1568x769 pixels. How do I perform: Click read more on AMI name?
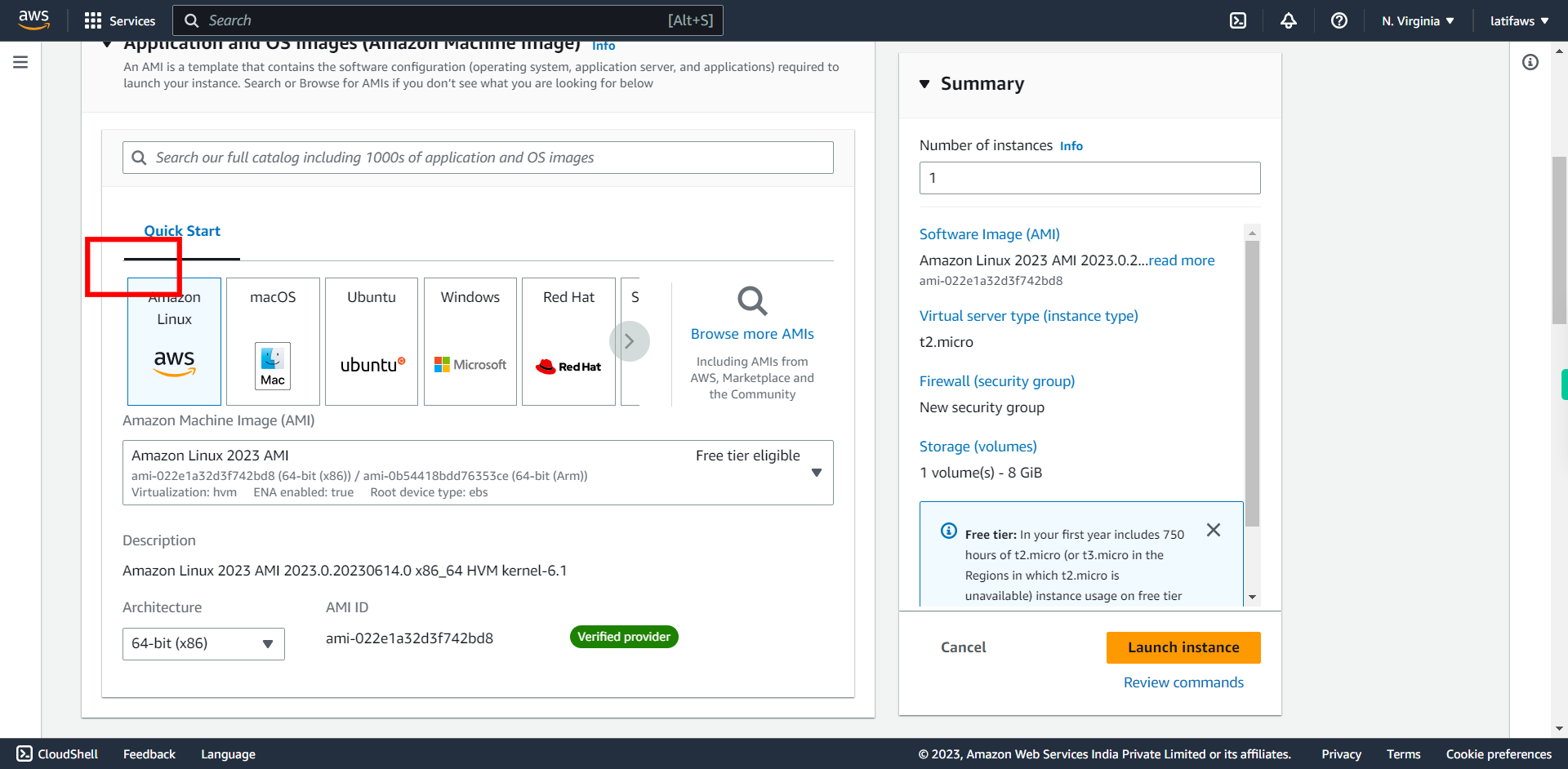(1182, 260)
